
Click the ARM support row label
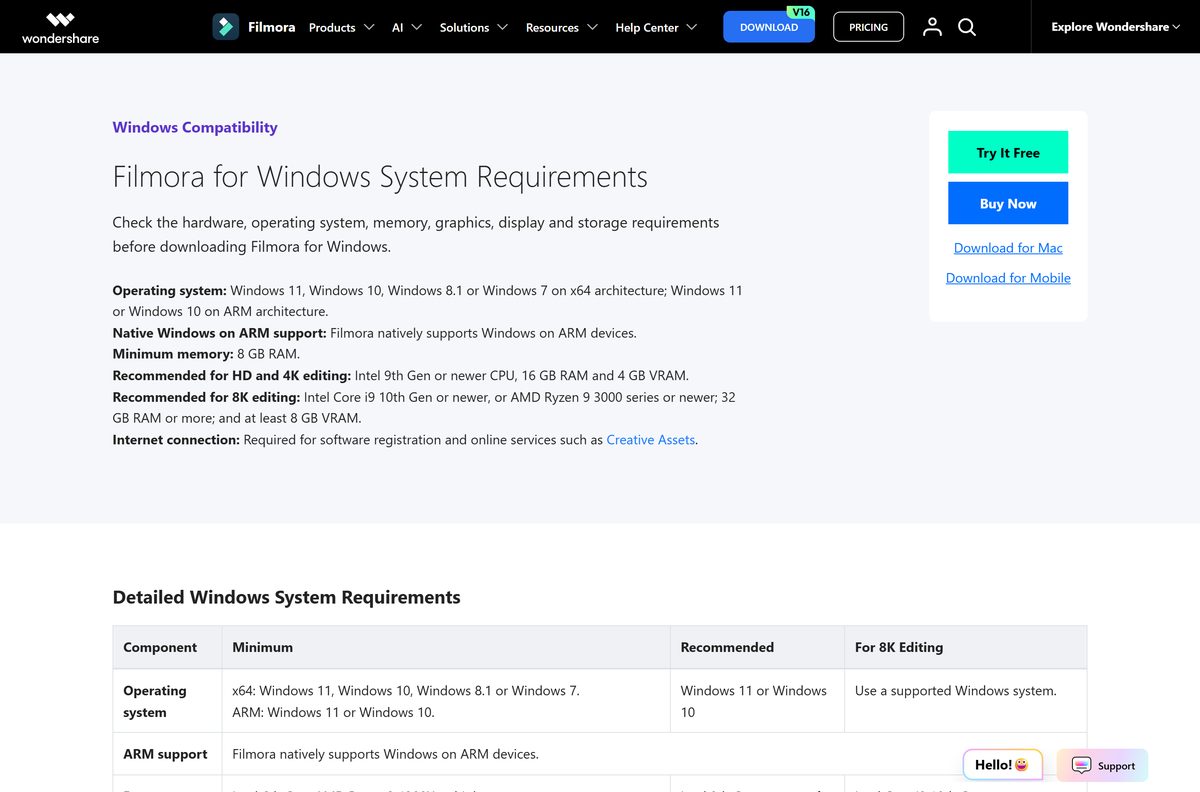point(165,754)
